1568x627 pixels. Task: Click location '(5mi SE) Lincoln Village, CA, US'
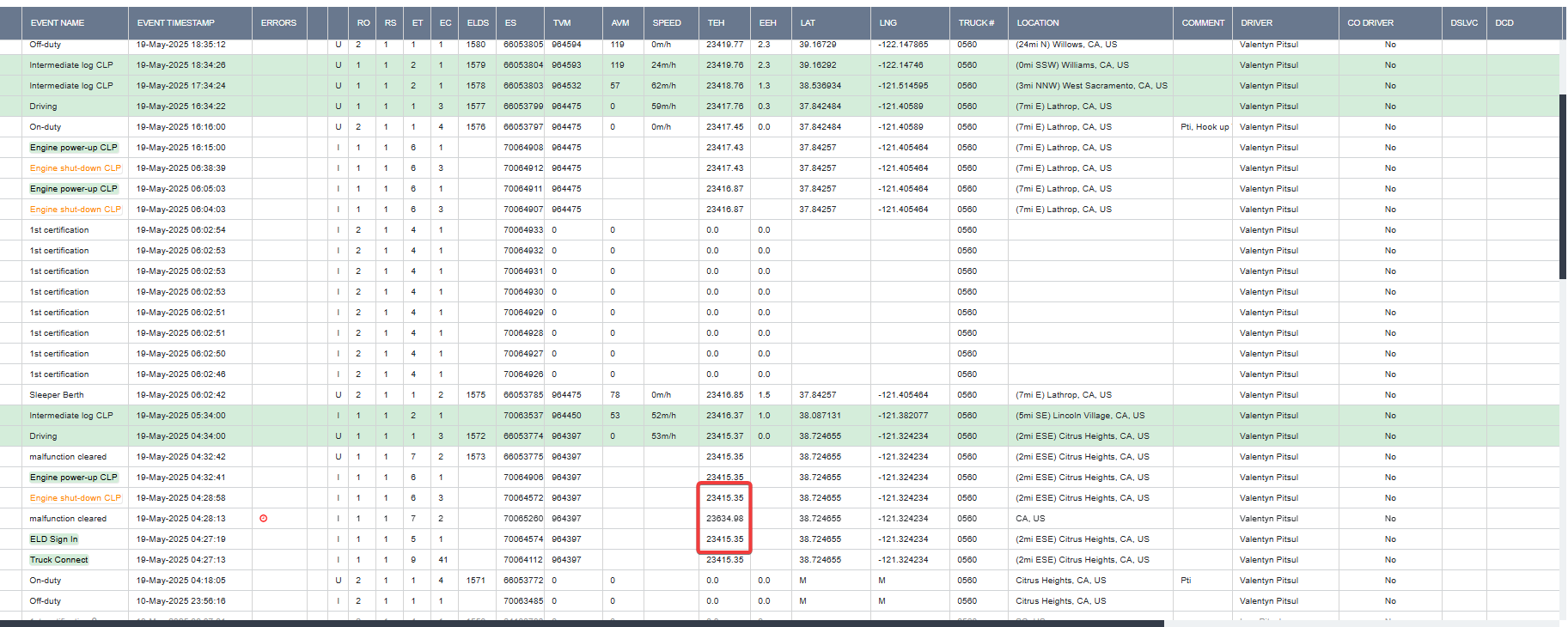pos(1080,416)
